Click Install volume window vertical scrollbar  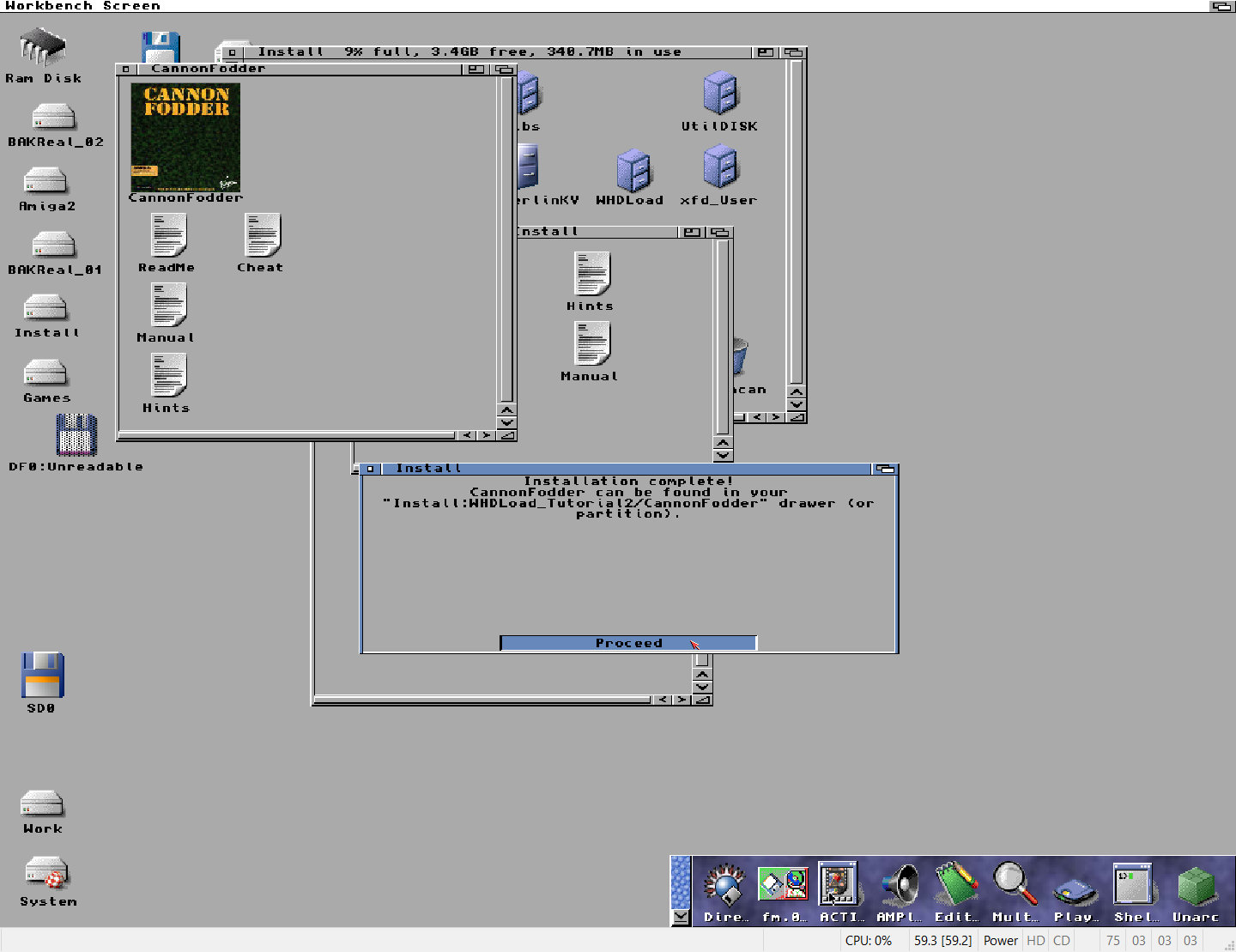coord(797,221)
